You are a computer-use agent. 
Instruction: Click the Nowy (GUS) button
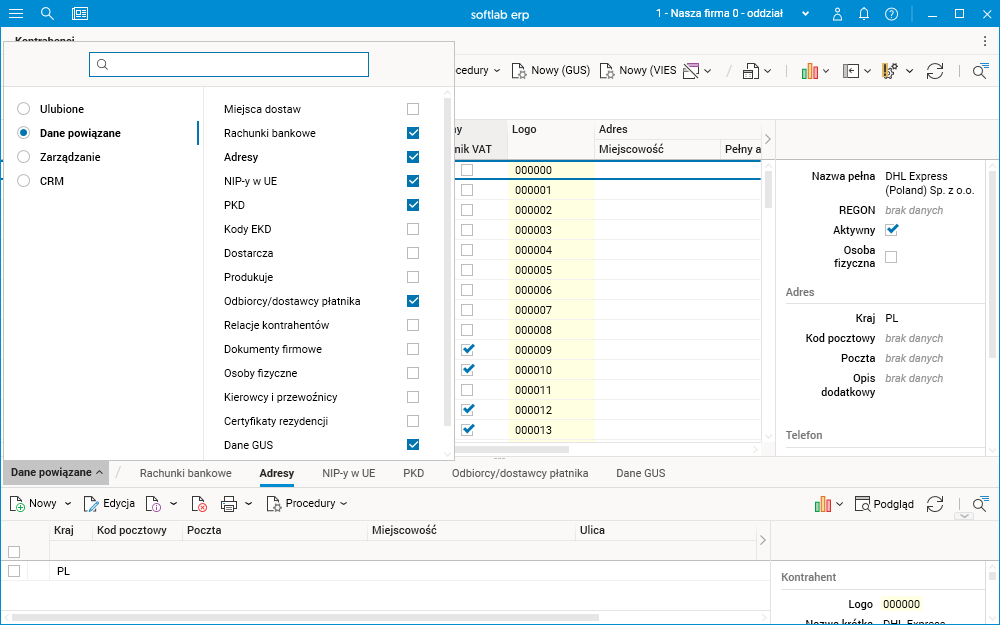pos(550,71)
